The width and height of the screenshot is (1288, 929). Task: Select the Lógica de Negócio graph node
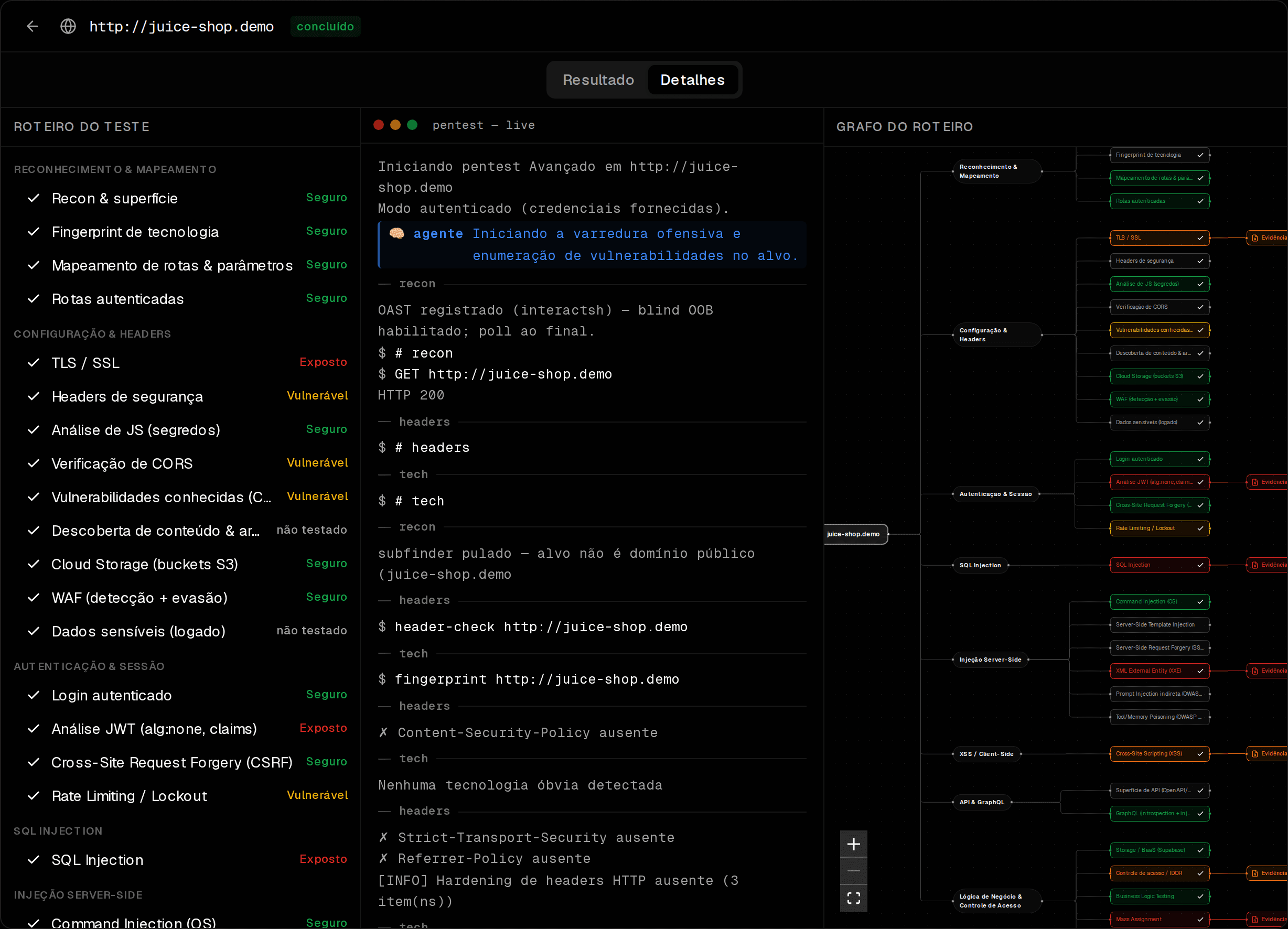996,901
